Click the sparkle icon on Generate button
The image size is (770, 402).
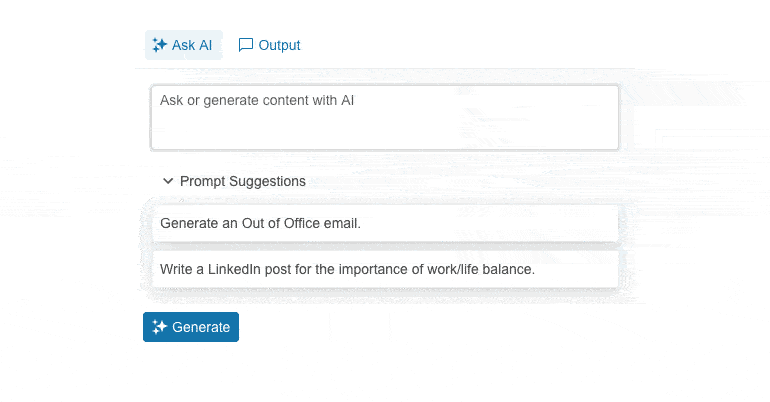pyautogui.click(x=160, y=327)
